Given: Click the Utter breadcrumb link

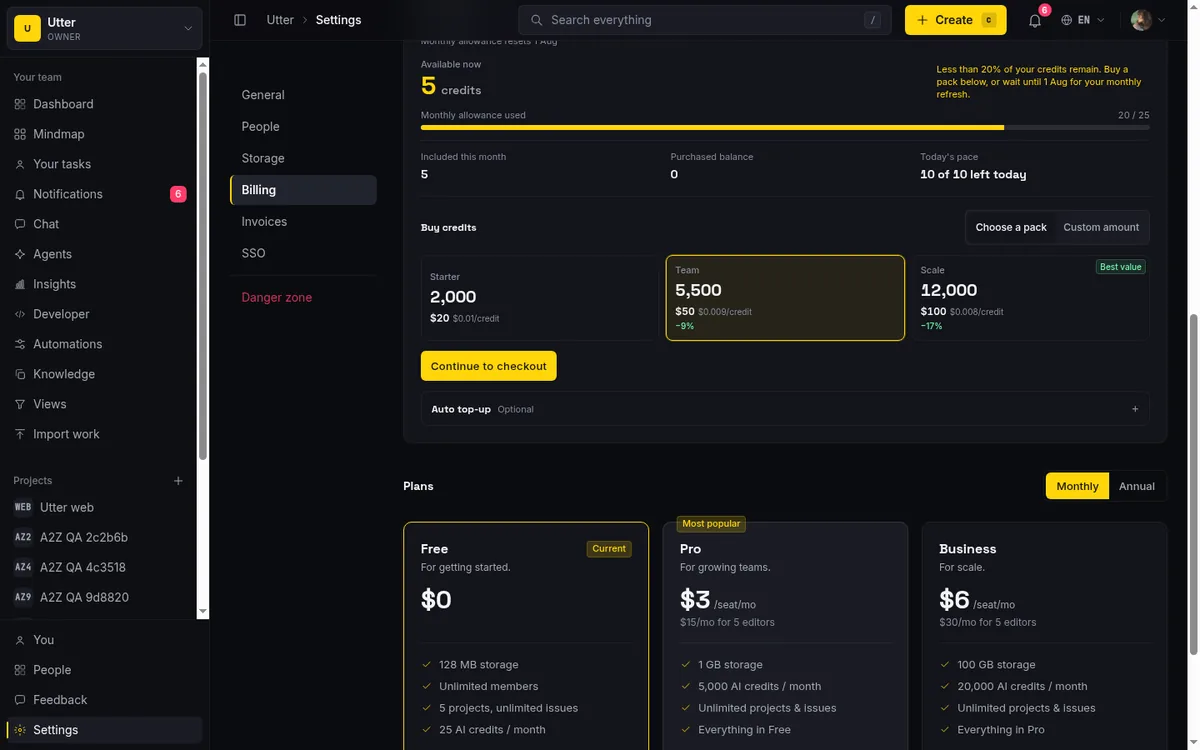Looking at the screenshot, I should coord(280,20).
